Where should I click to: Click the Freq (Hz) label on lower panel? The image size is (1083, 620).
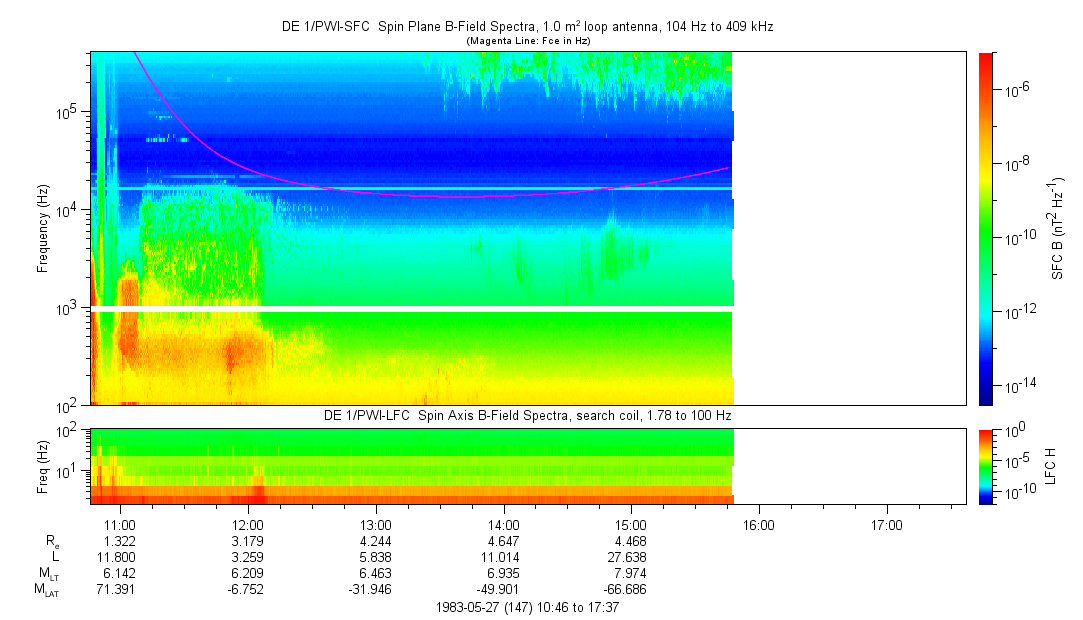pyautogui.click(x=43, y=466)
